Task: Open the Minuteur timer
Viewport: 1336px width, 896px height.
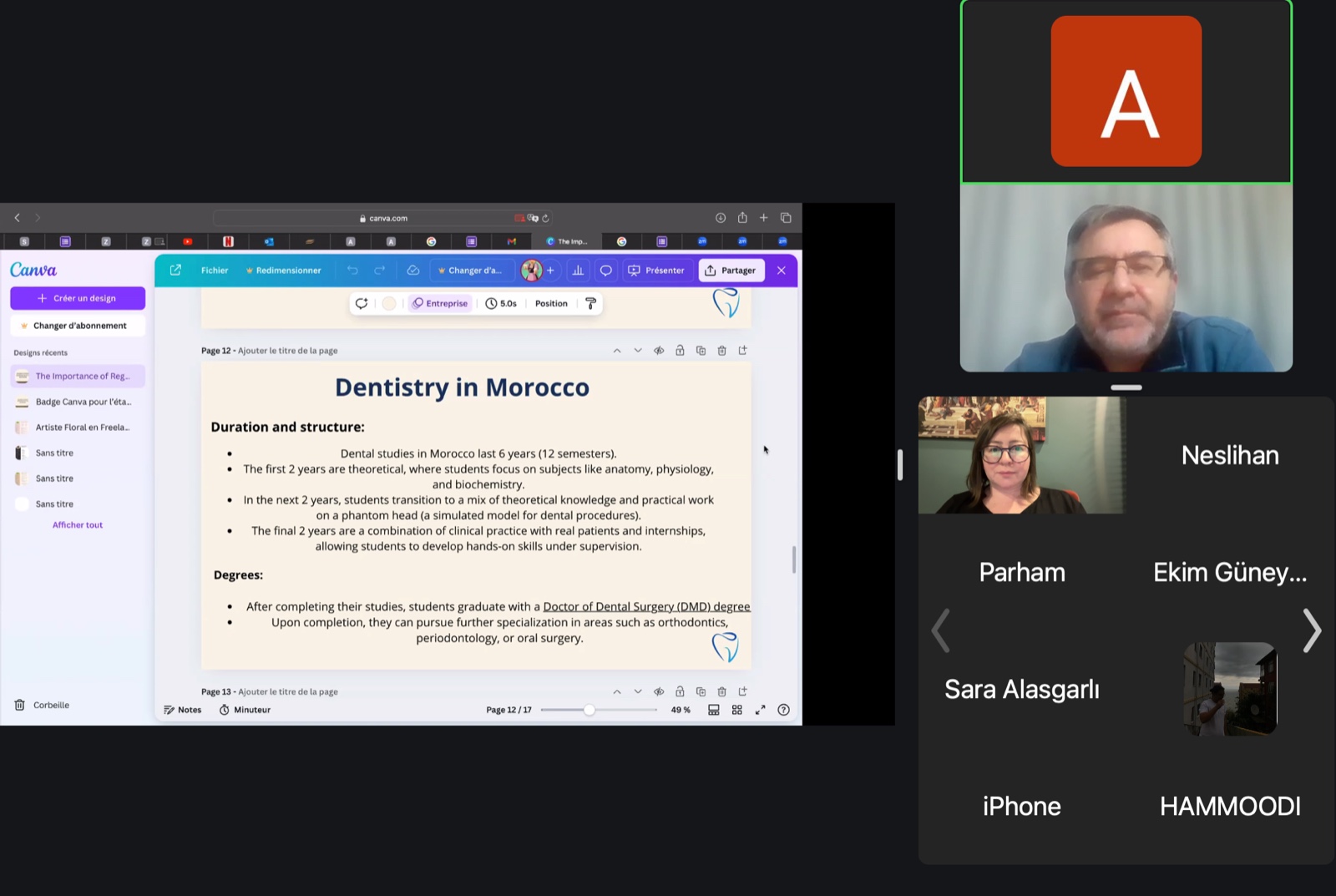Action: click(x=245, y=710)
